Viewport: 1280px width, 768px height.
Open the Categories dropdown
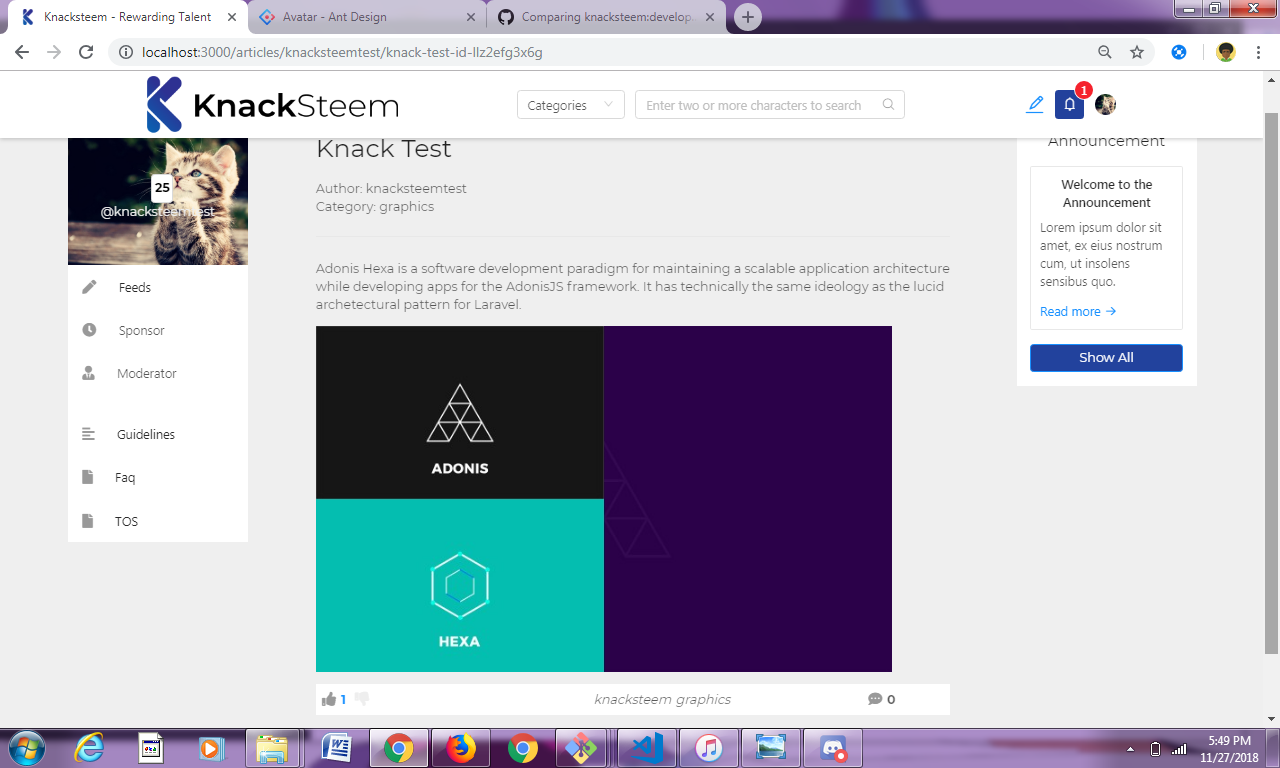571,105
